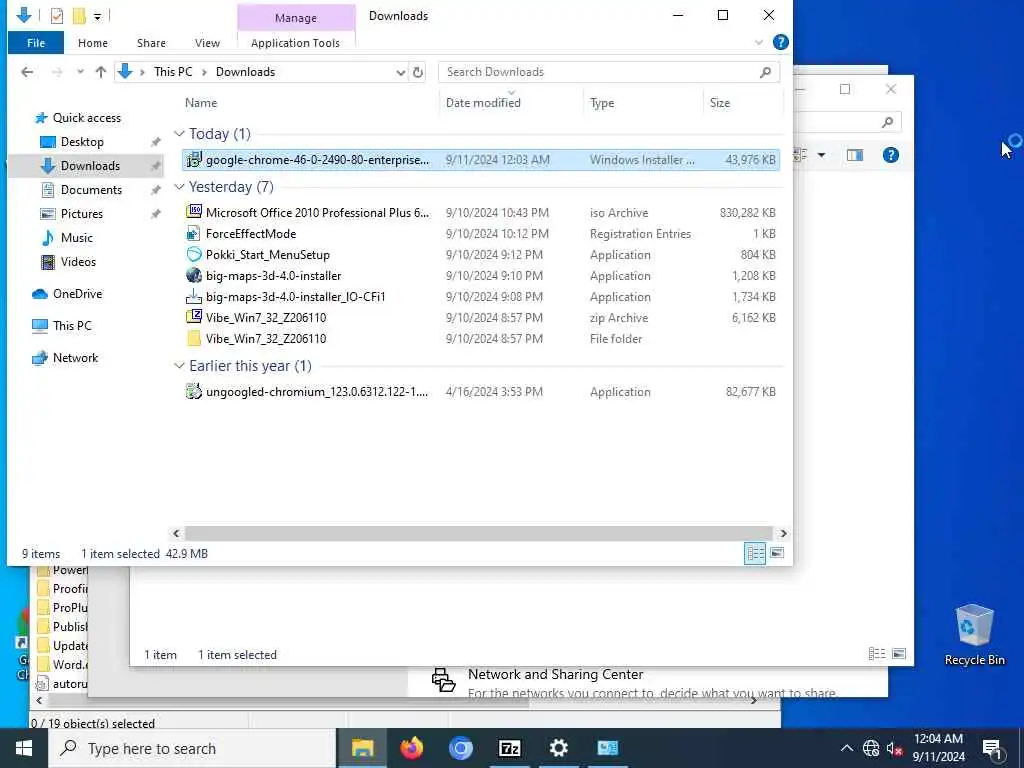1024x768 pixels.
Task: Open Explorer help question mark icon
Action: coord(780,42)
